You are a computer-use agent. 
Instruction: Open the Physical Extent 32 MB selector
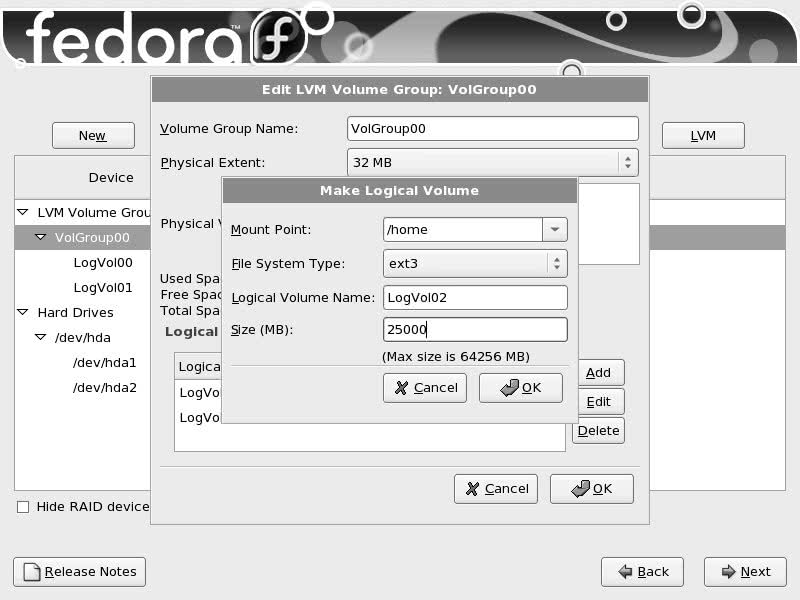(x=492, y=163)
